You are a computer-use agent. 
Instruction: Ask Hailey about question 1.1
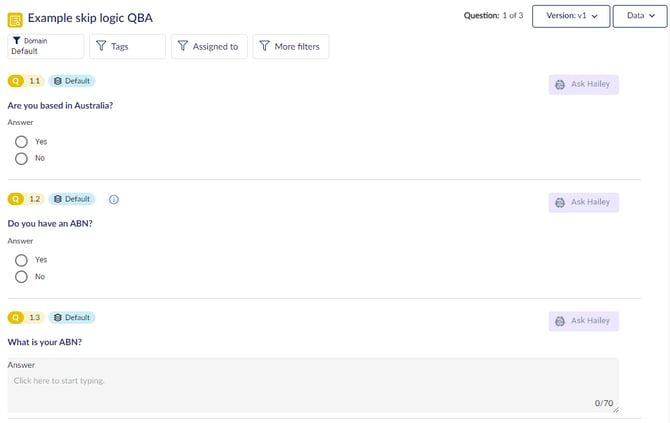[583, 85]
